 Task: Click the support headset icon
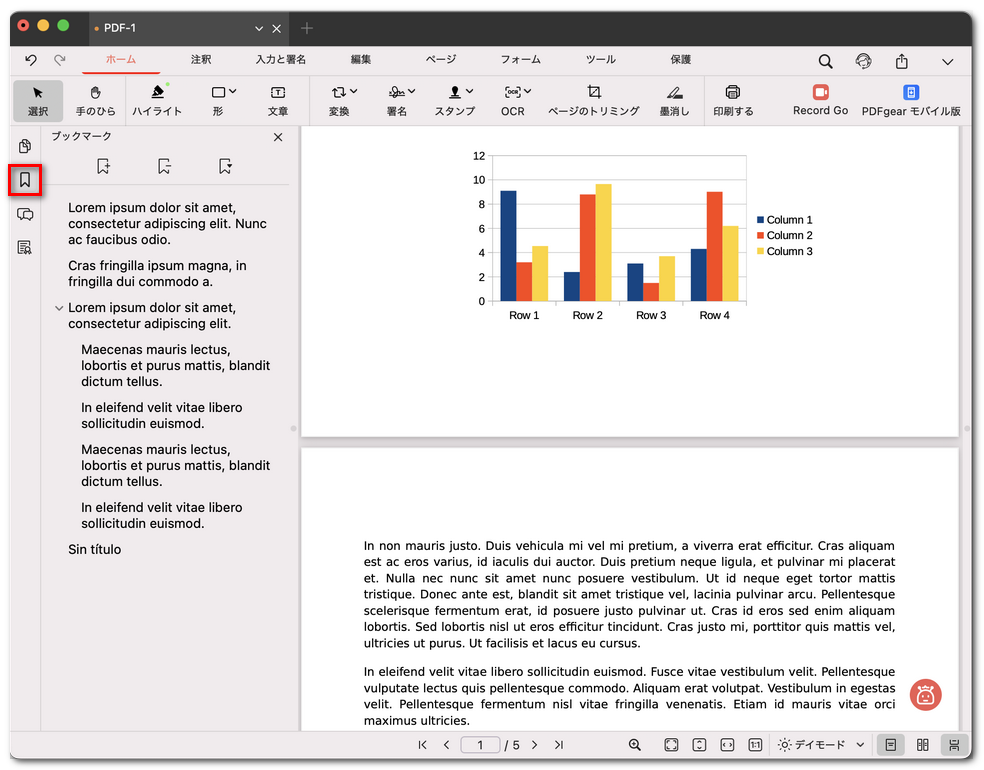[x=864, y=61]
